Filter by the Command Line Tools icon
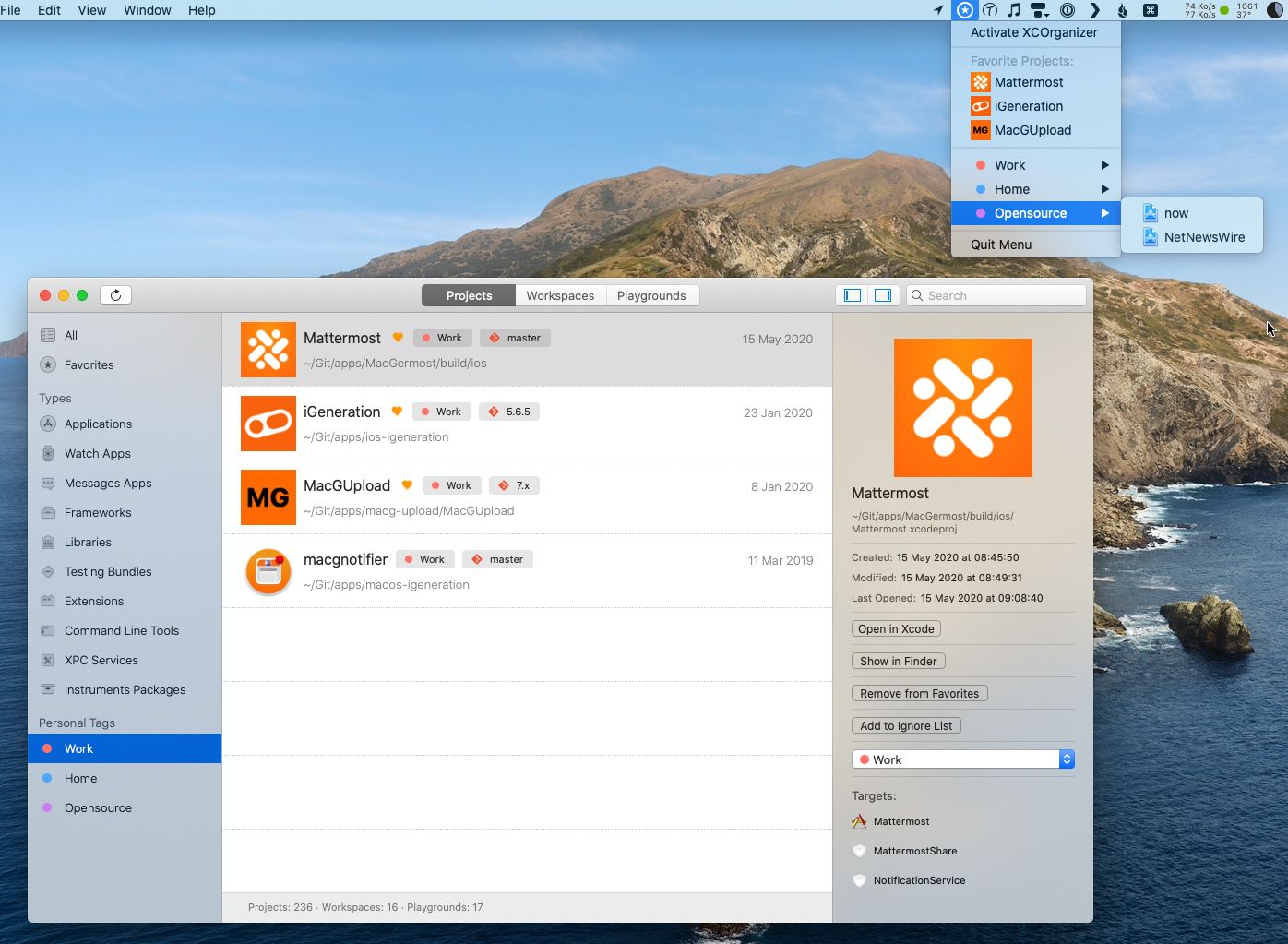 coord(48,630)
